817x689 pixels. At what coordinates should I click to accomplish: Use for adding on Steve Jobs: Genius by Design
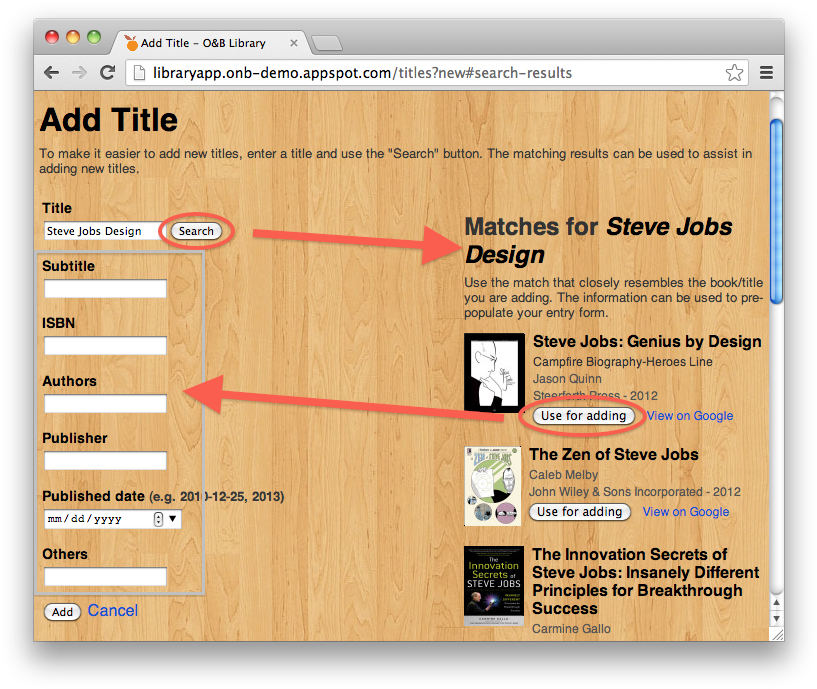[x=583, y=415]
